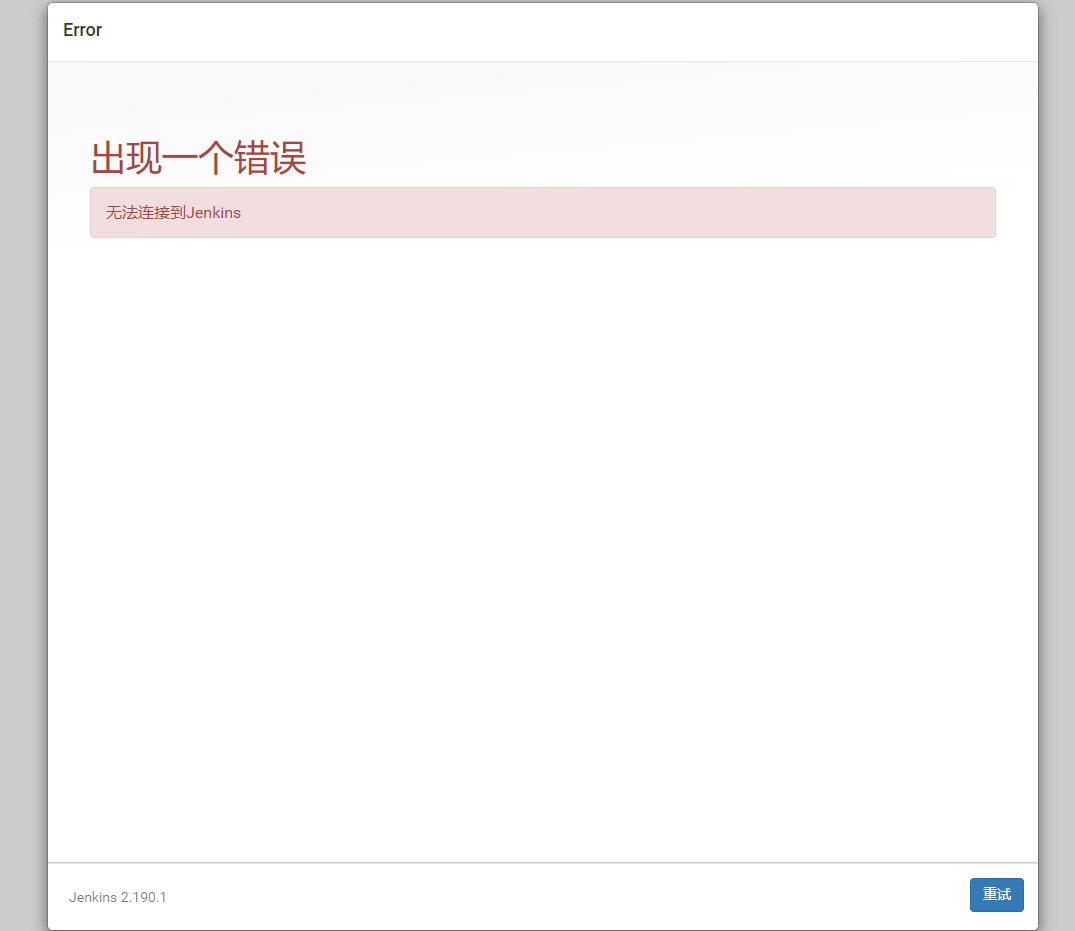Click the footer area between version and 重试
The height and width of the screenshot is (931, 1075).
[560, 896]
